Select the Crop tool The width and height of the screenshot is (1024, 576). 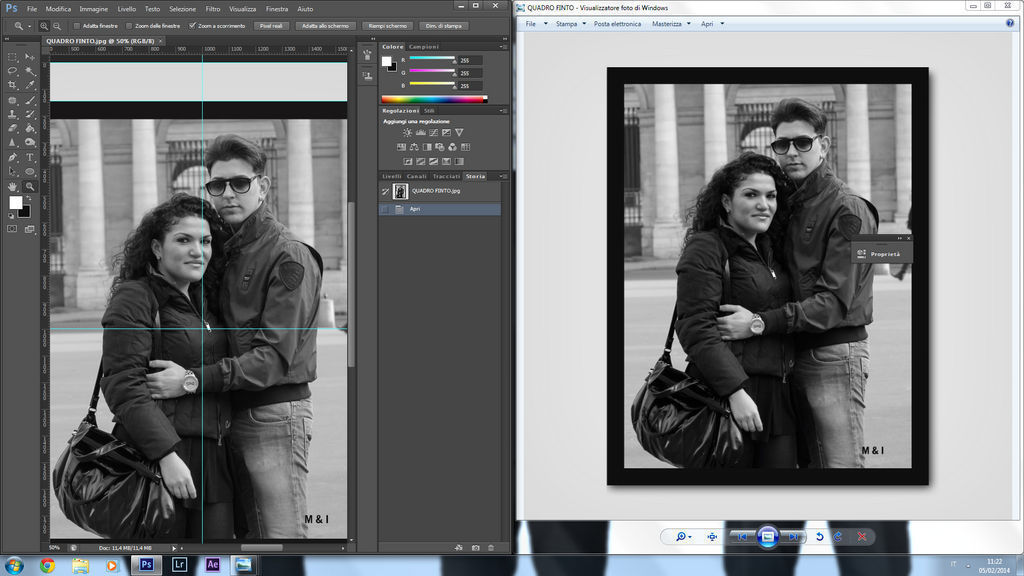(12, 86)
